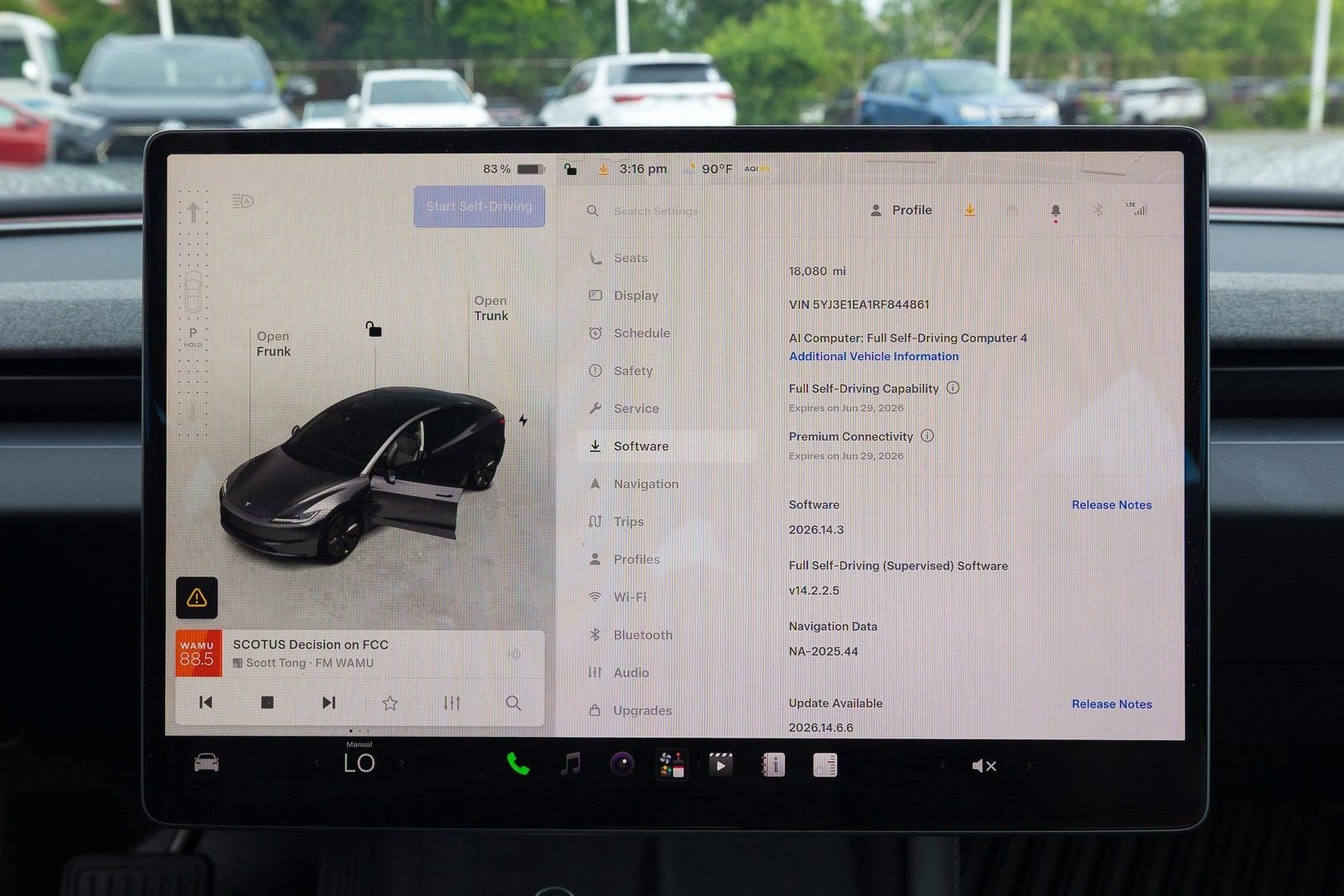Screen dimensions: 1344x896
Task: Tap lock status icon in status bar
Action: pos(570,169)
